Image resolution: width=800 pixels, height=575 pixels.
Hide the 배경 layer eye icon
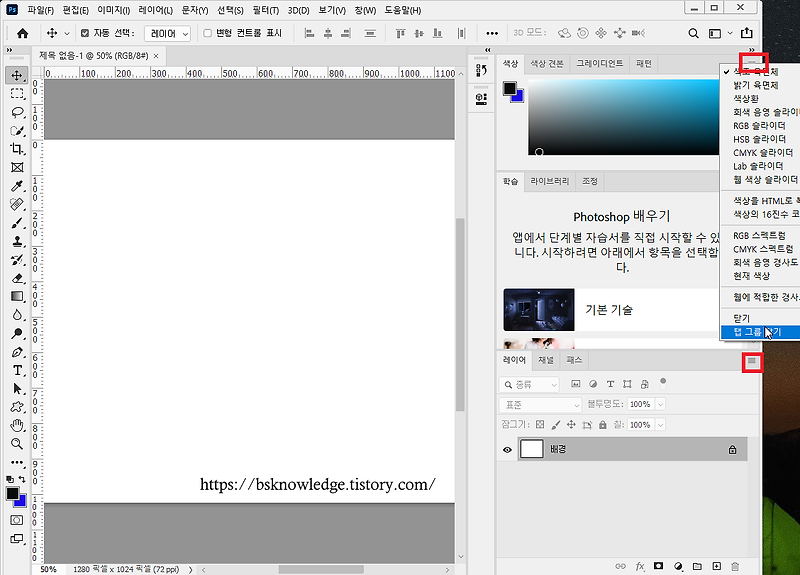[x=507, y=449]
